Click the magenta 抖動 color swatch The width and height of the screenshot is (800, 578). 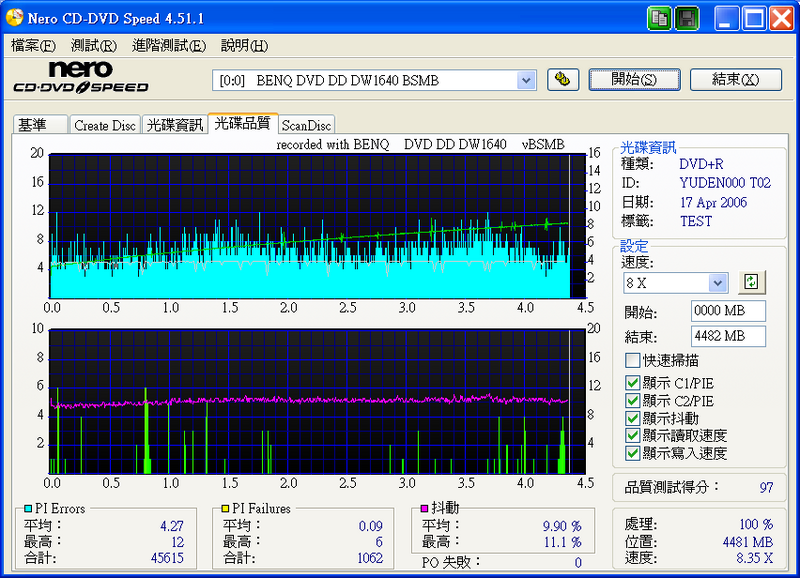click(424, 508)
